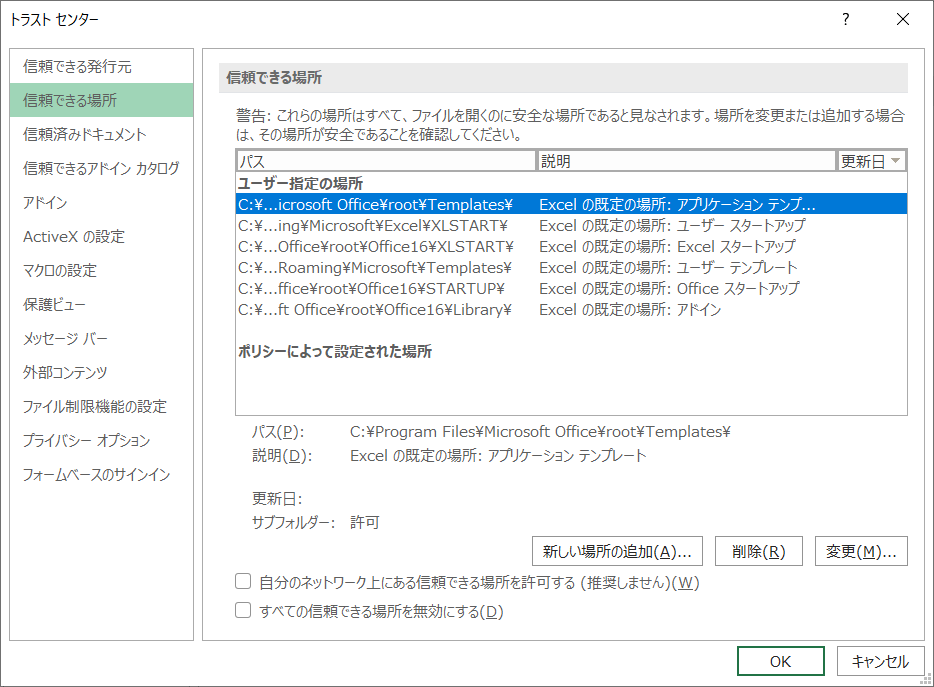The width and height of the screenshot is (934, 687).
Task: Select メッセージ バー in the sidebar
Action: [x=101, y=338]
